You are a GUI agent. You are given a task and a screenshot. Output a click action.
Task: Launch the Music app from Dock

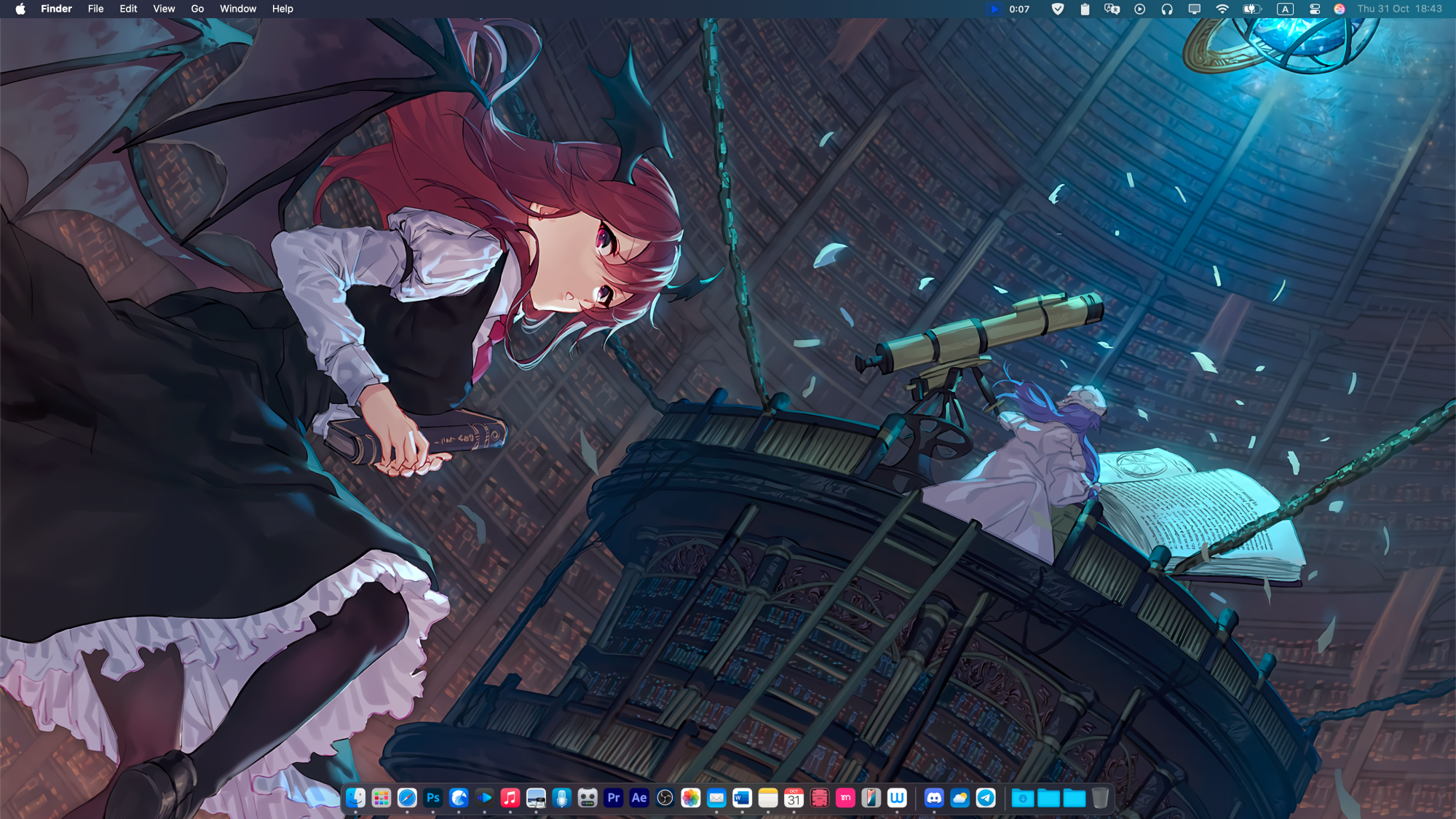click(510, 798)
